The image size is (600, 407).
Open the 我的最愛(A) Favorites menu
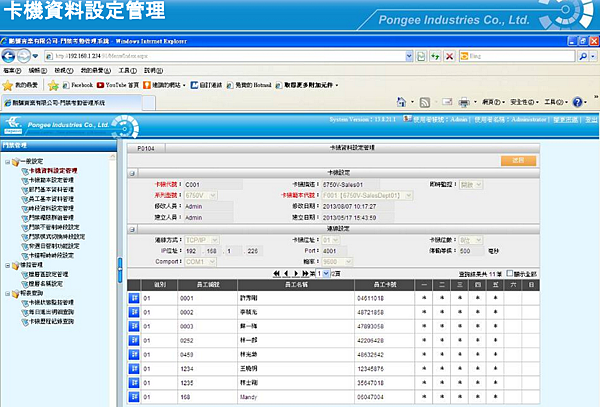(96, 71)
